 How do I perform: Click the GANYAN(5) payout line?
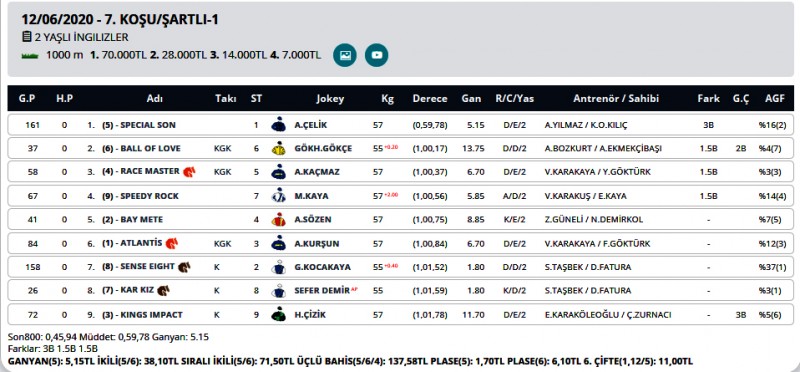351,362
